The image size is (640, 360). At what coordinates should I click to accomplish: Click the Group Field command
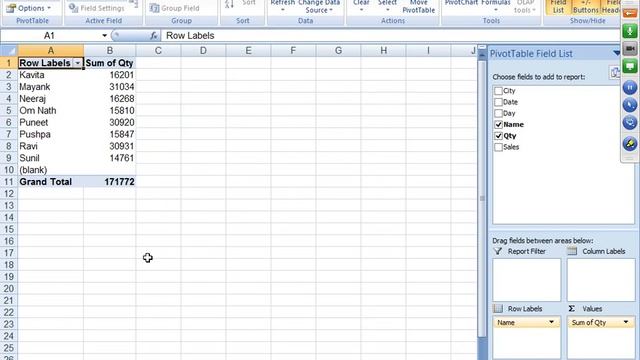(x=174, y=8)
